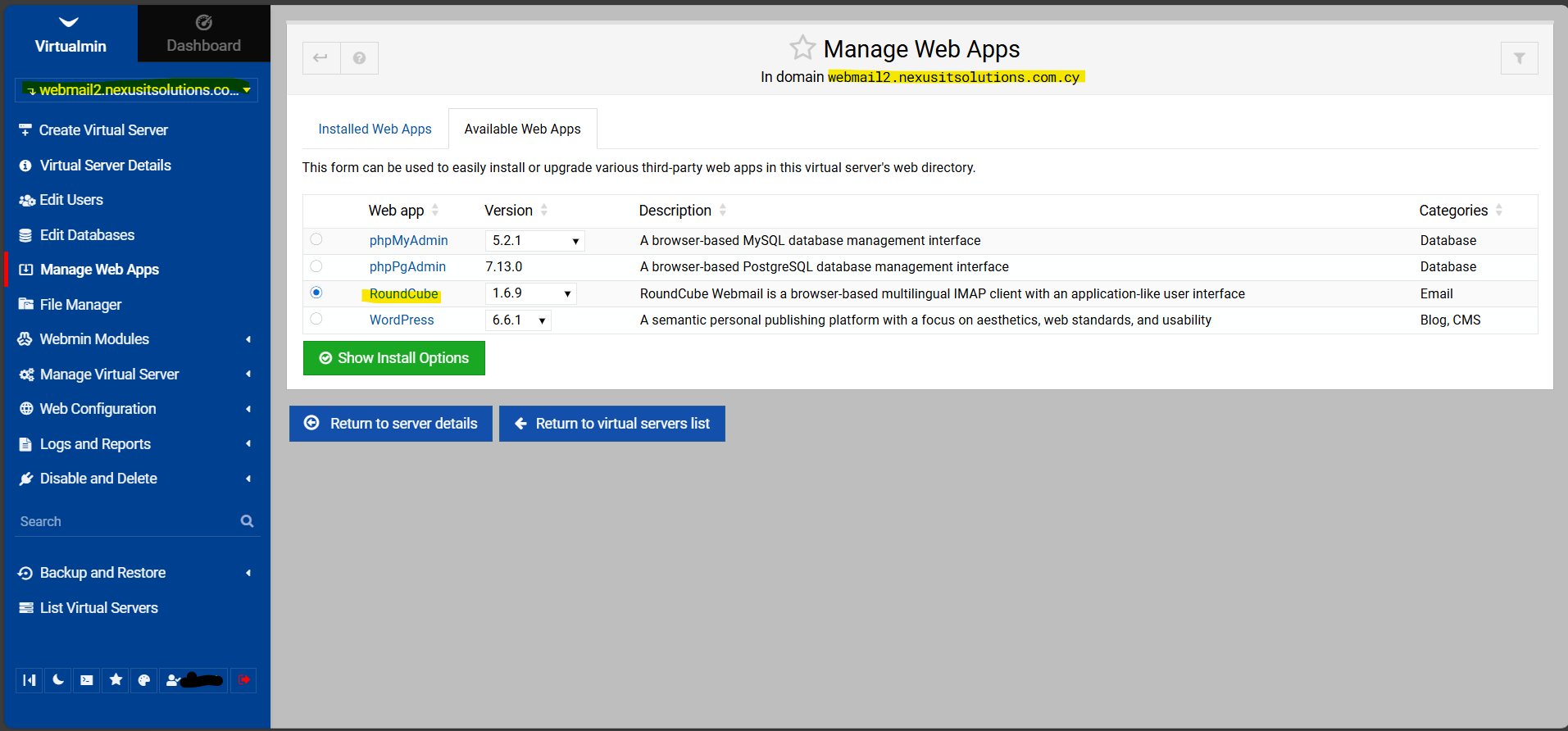
Task: Open the help question mark icon
Action: click(x=359, y=58)
